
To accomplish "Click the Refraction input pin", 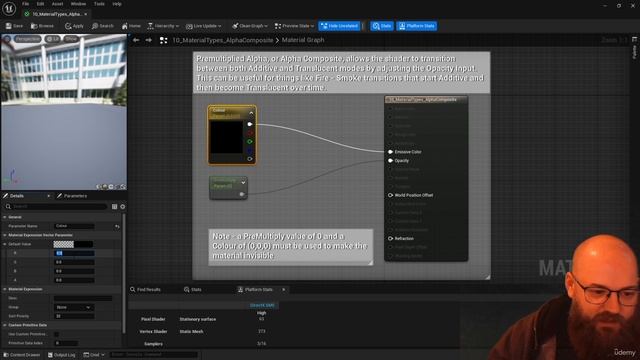I will 390,239.
